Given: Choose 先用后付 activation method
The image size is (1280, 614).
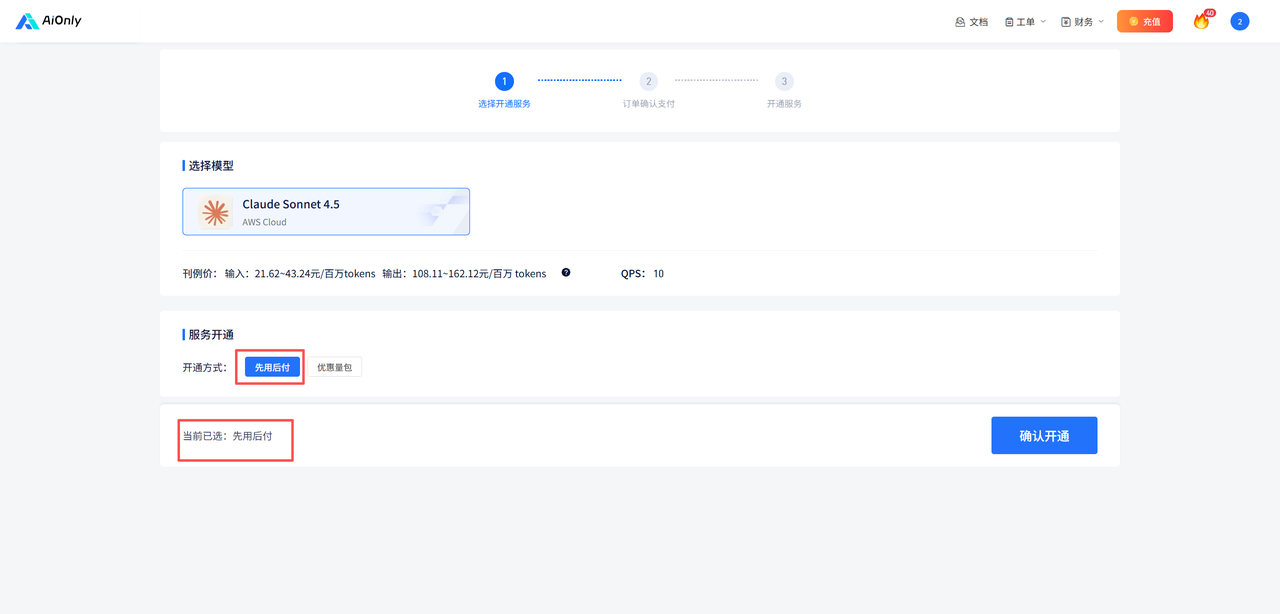Looking at the screenshot, I should 272,367.
